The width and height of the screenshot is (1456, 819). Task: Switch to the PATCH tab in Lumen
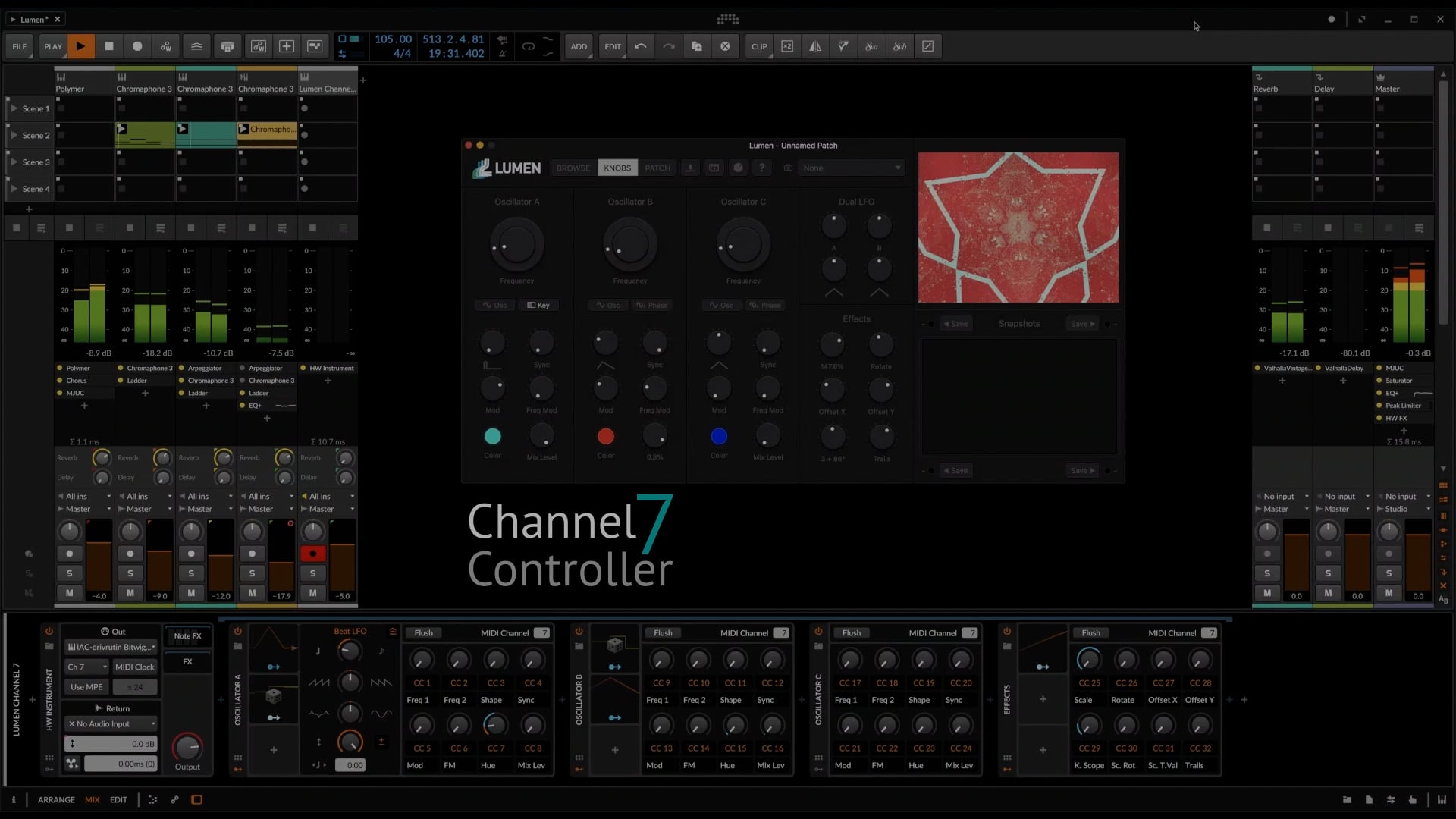(x=657, y=168)
